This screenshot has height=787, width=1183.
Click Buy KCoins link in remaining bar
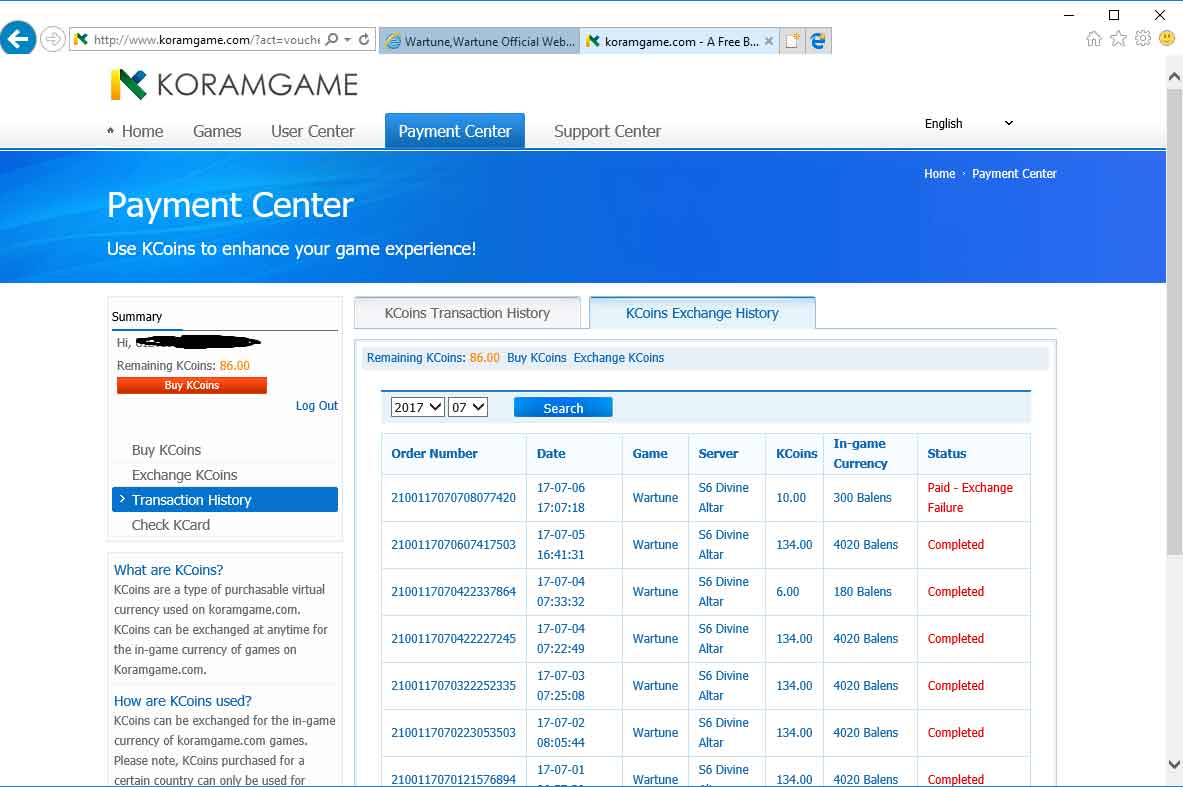coord(536,358)
